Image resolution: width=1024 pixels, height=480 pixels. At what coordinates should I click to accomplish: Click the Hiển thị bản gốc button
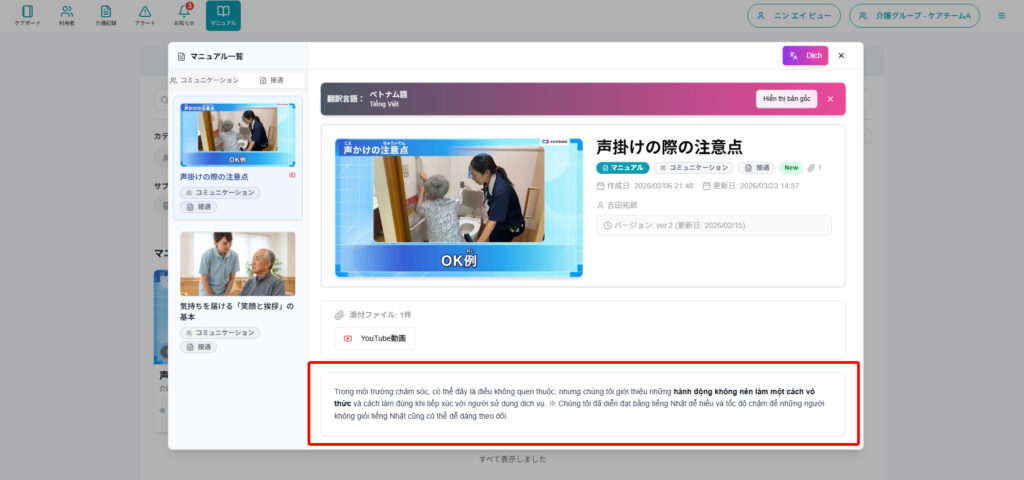(x=787, y=99)
